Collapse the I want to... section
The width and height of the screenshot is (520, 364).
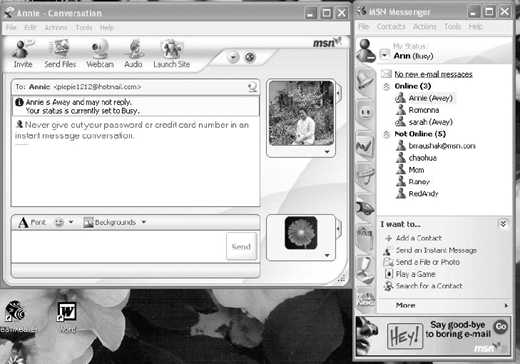tap(503, 224)
